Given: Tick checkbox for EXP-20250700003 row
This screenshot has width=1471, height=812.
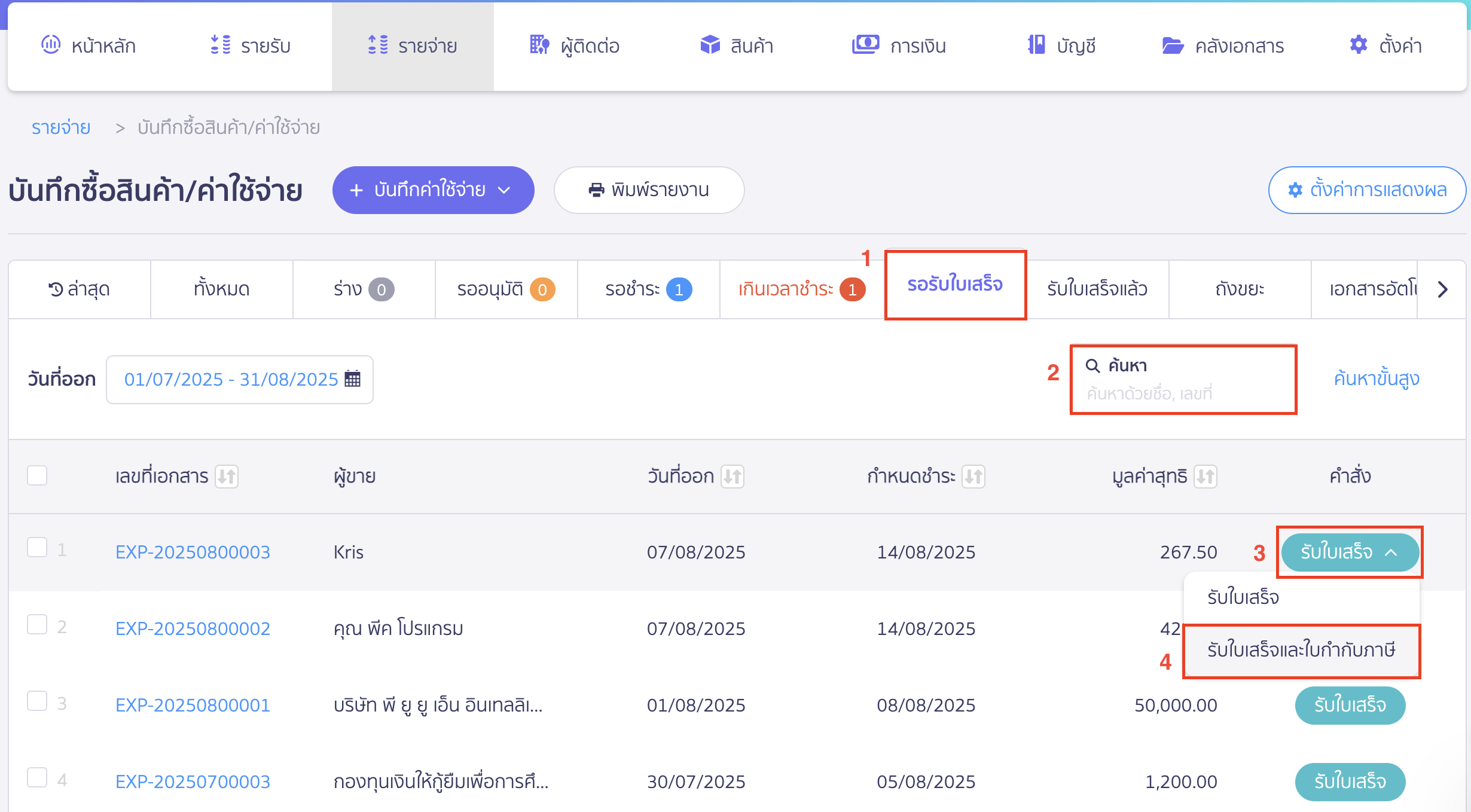Looking at the screenshot, I should coord(37,777).
